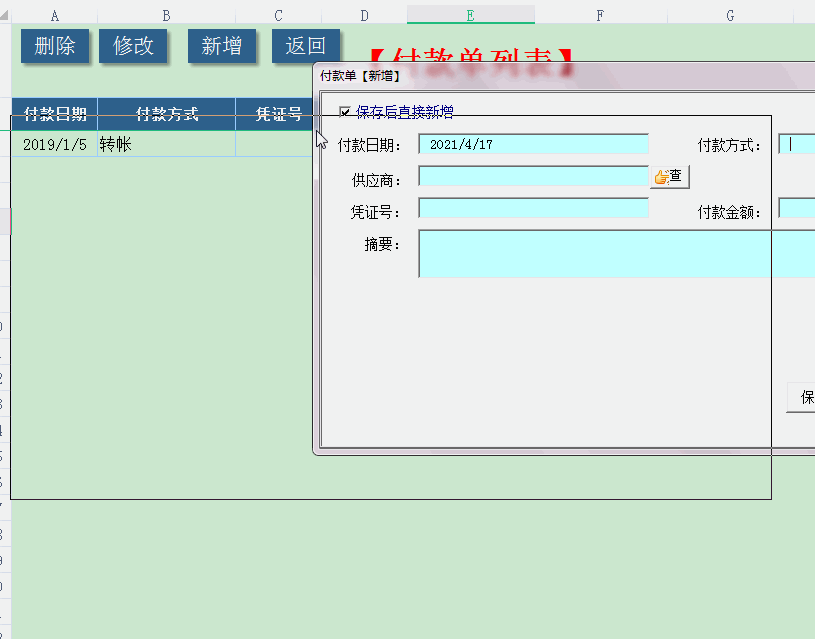Click the 凭证号 table header cell
Screen dimensions: 815x639
[274, 114]
